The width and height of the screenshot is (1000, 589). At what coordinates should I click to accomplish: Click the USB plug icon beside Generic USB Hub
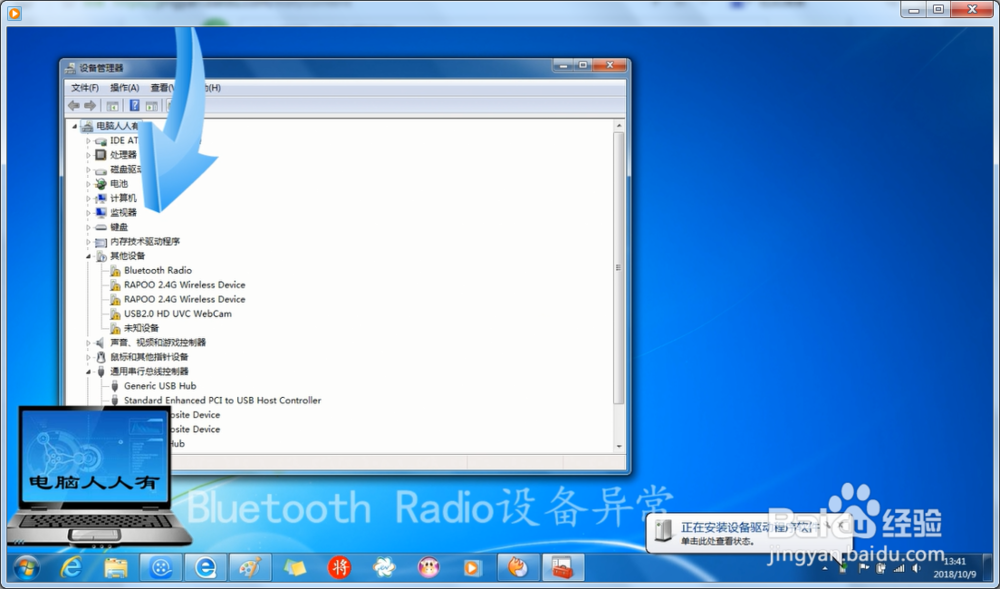coord(115,386)
